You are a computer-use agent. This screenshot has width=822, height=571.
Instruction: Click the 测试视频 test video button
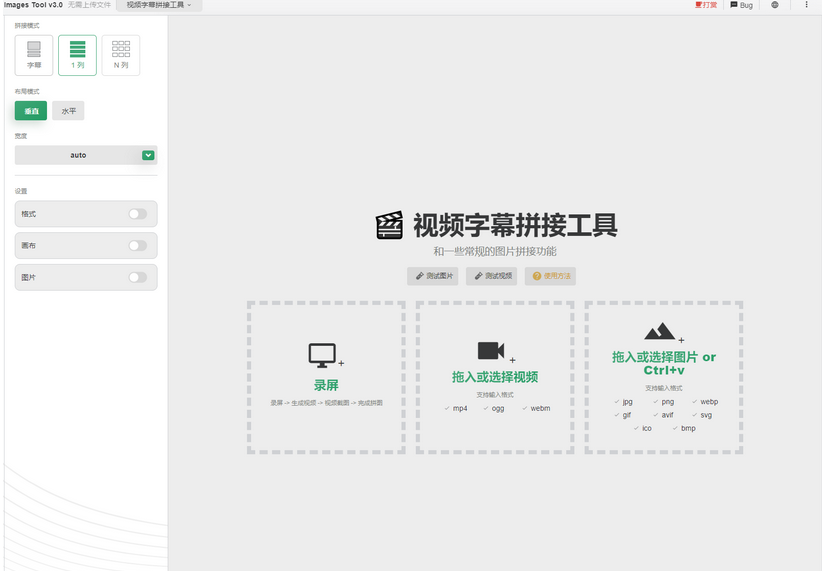[x=492, y=276]
